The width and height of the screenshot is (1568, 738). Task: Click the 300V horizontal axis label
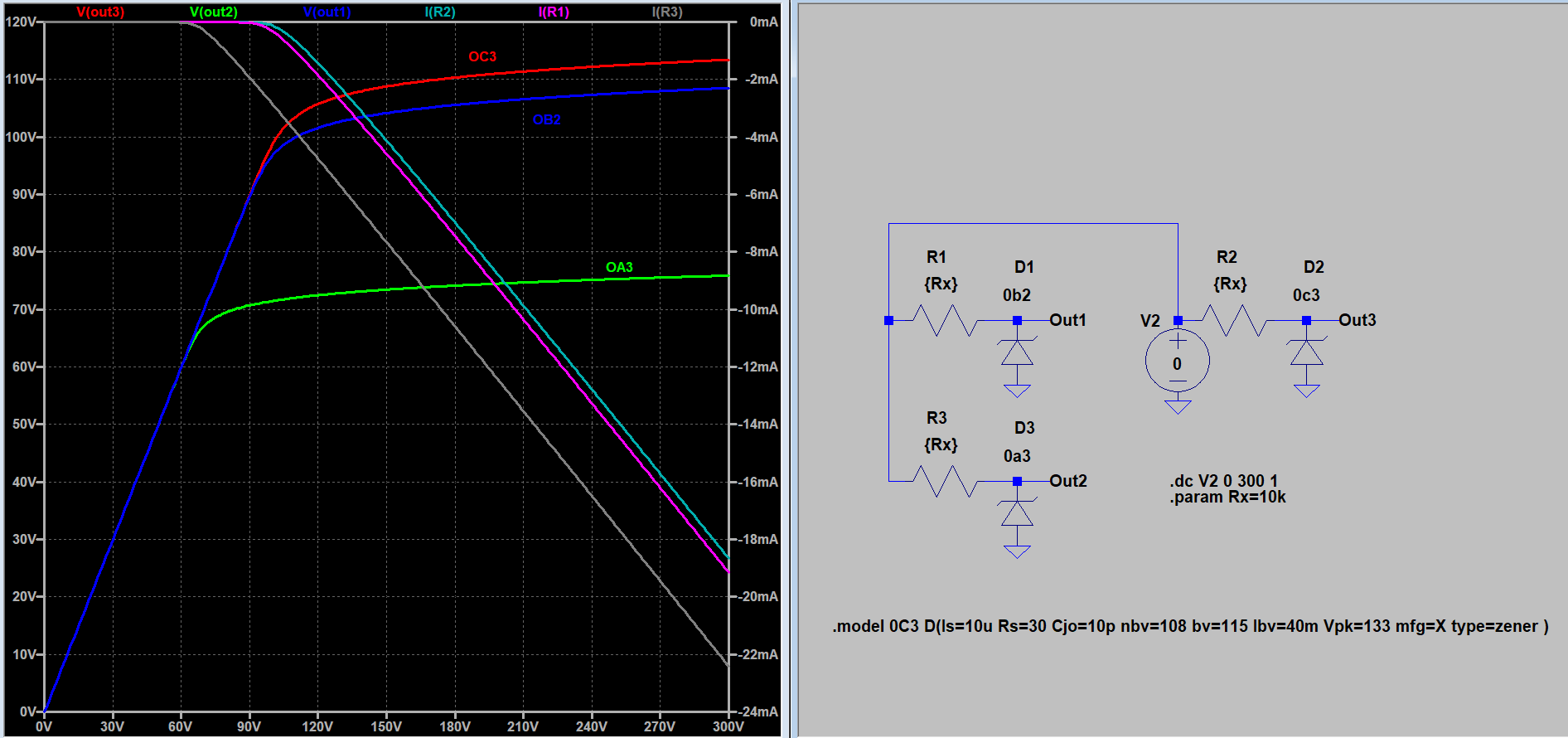pos(728,726)
